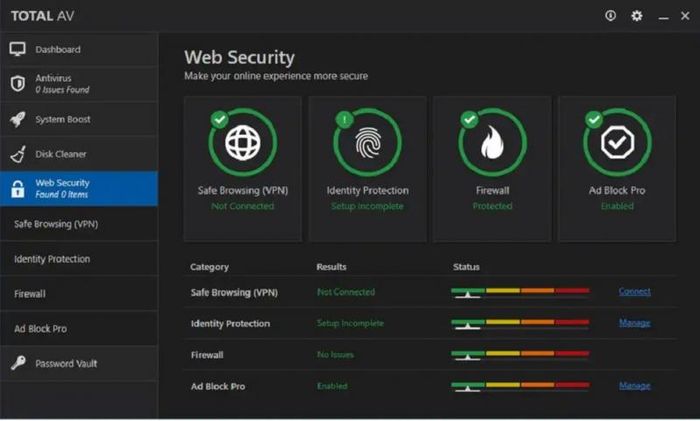The width and height of the screenshot is (700, 421).
Task: Click the Safe Browsing globe icon
Action: tap(242, 143)
